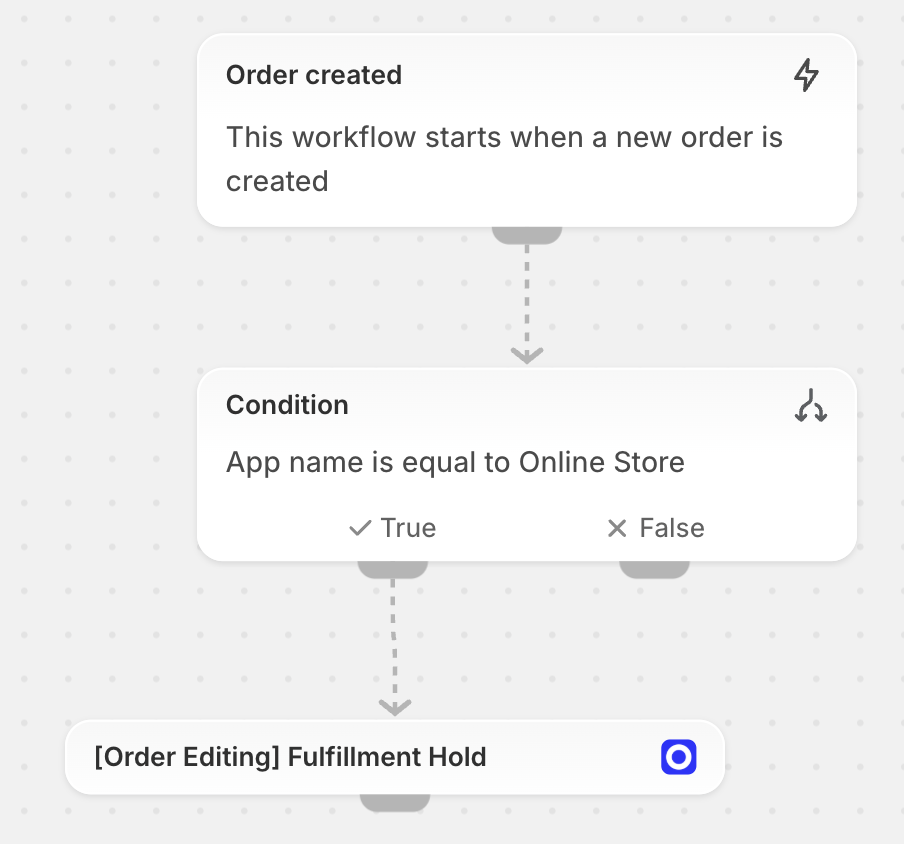This screenshot has width=904, height=844.
Task: Open the Order created trigger title
Action: click(314, 75)
